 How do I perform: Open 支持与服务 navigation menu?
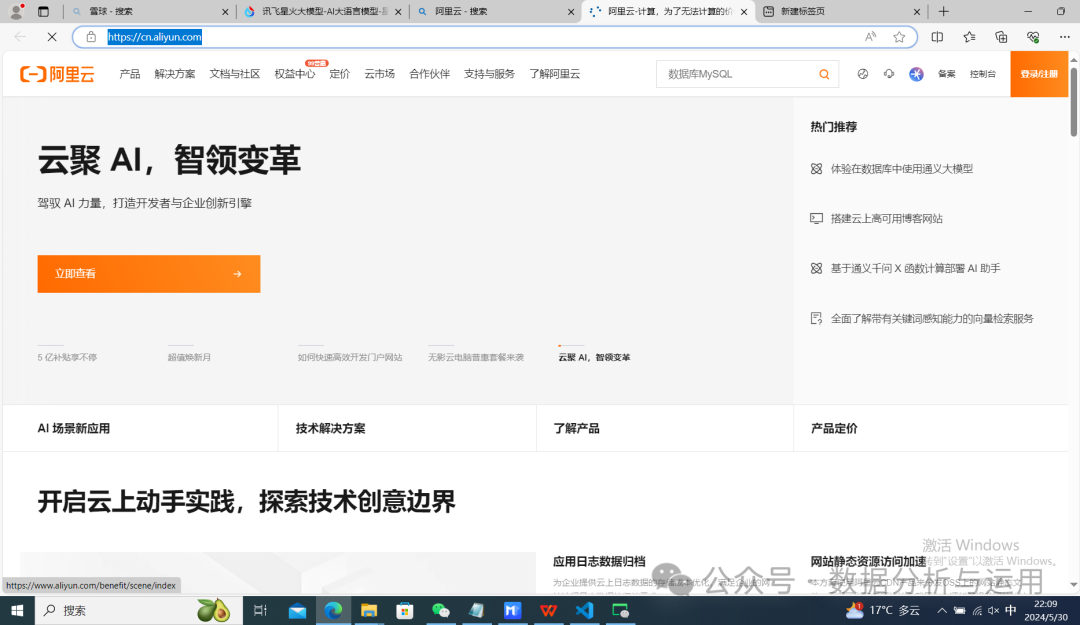click(x=489, y=74)
